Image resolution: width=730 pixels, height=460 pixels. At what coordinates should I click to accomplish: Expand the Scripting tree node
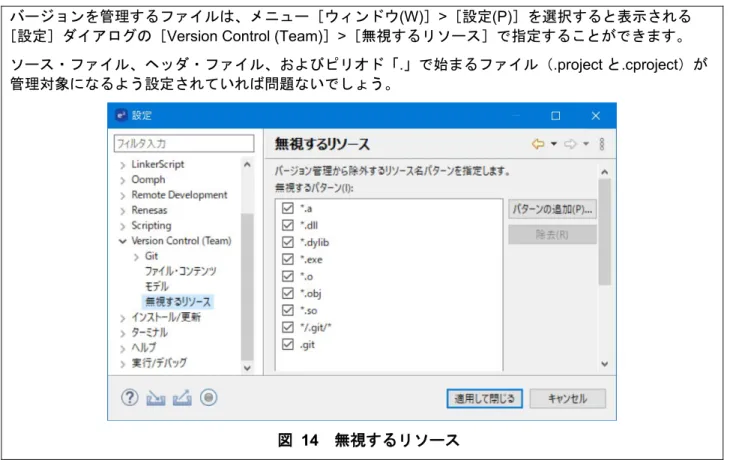pos(122,226)
